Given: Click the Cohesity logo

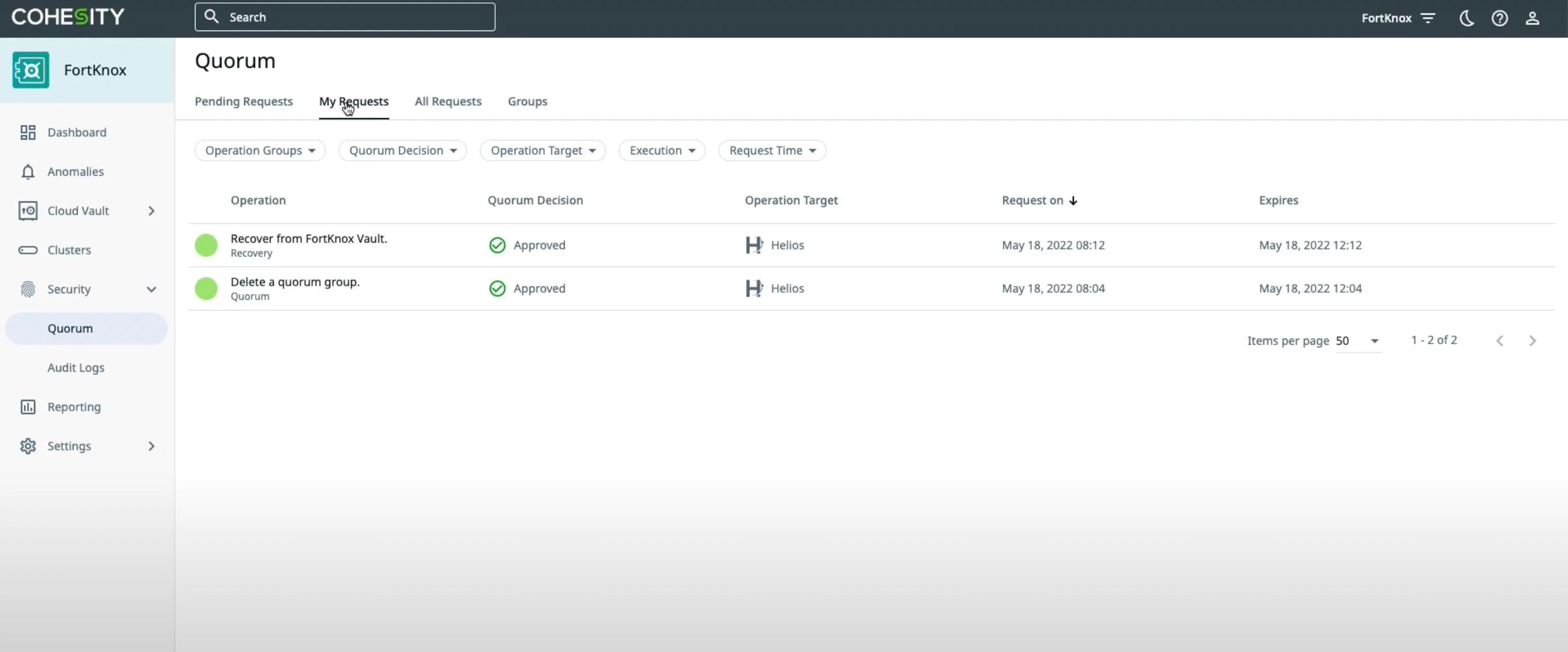Looking at the screenshot, I should 67,17.
